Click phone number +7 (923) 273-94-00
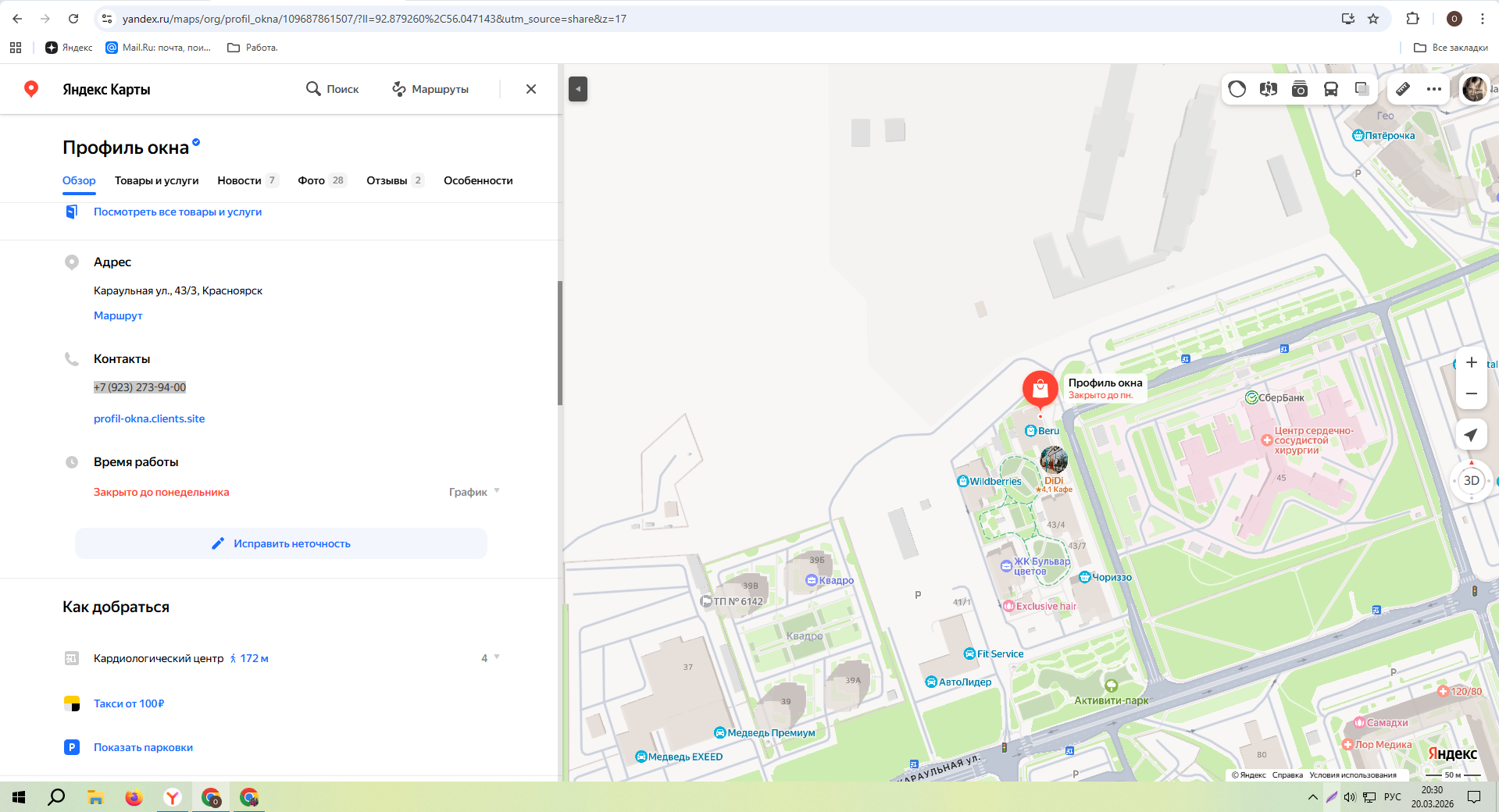Image resolution: width=1499 pixels, height=812 pixels. tap(140, 387)
